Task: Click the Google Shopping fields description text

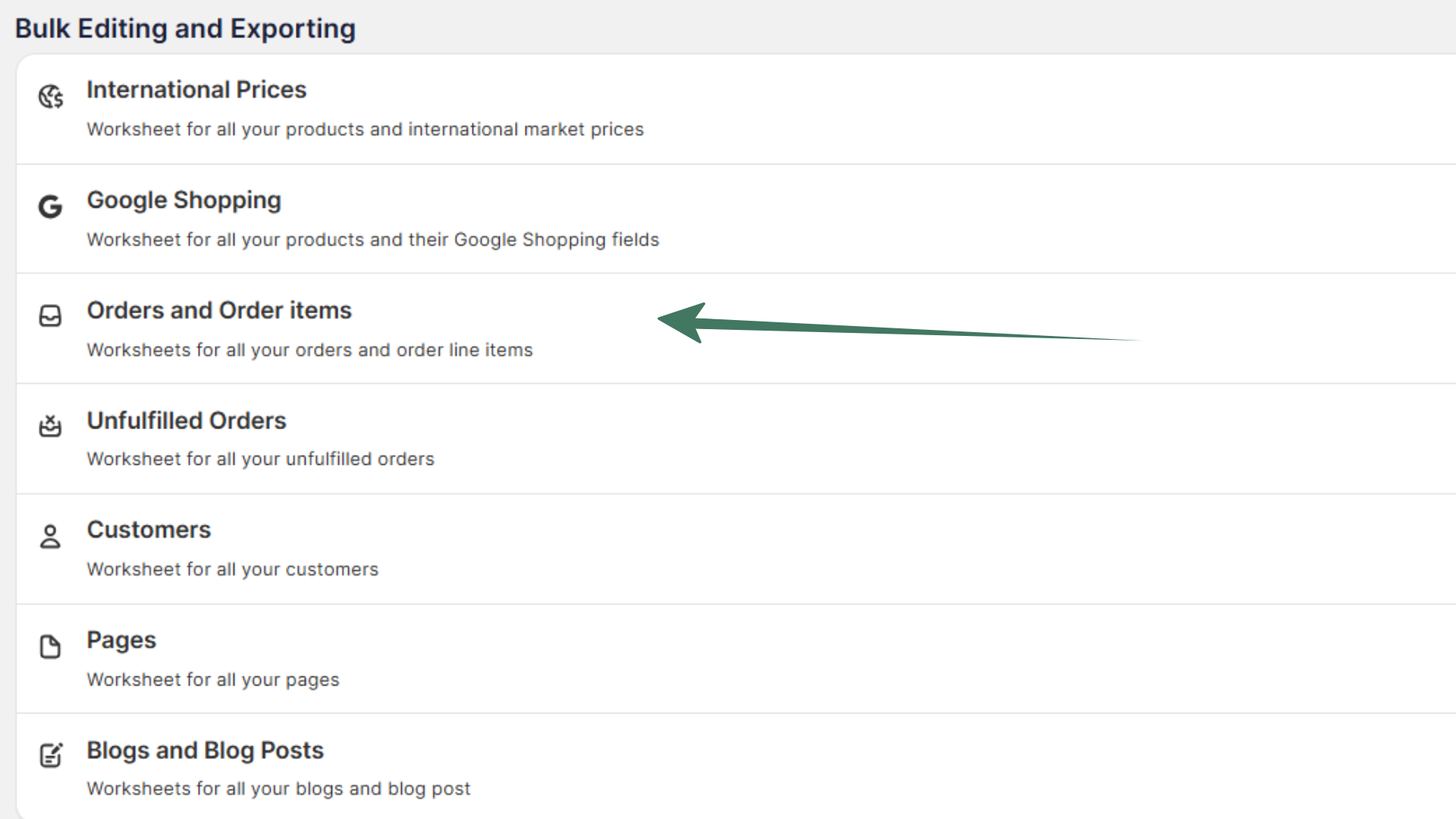Action: coord(372,240)
